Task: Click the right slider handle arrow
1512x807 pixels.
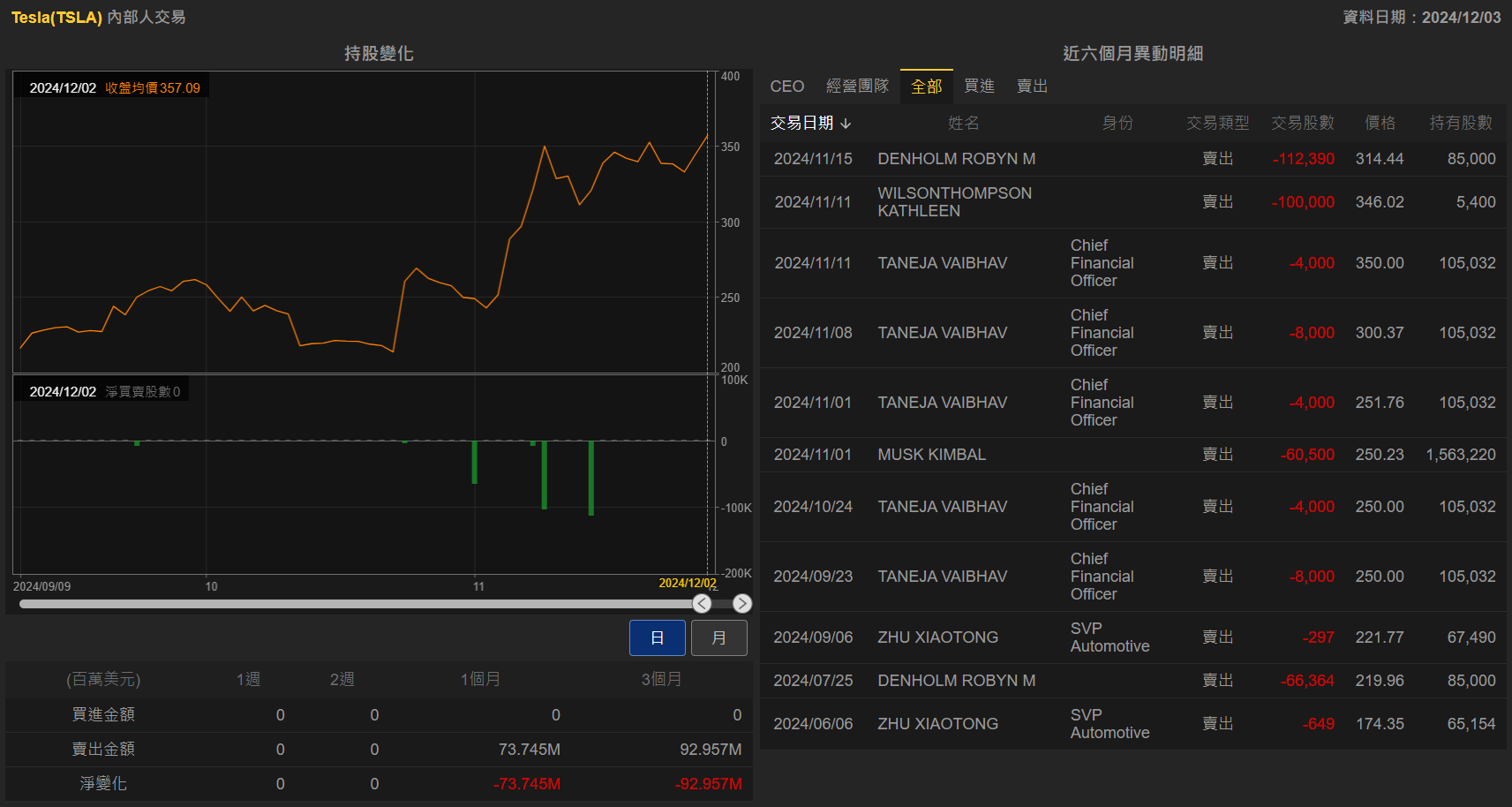Action: click(742, 603)
